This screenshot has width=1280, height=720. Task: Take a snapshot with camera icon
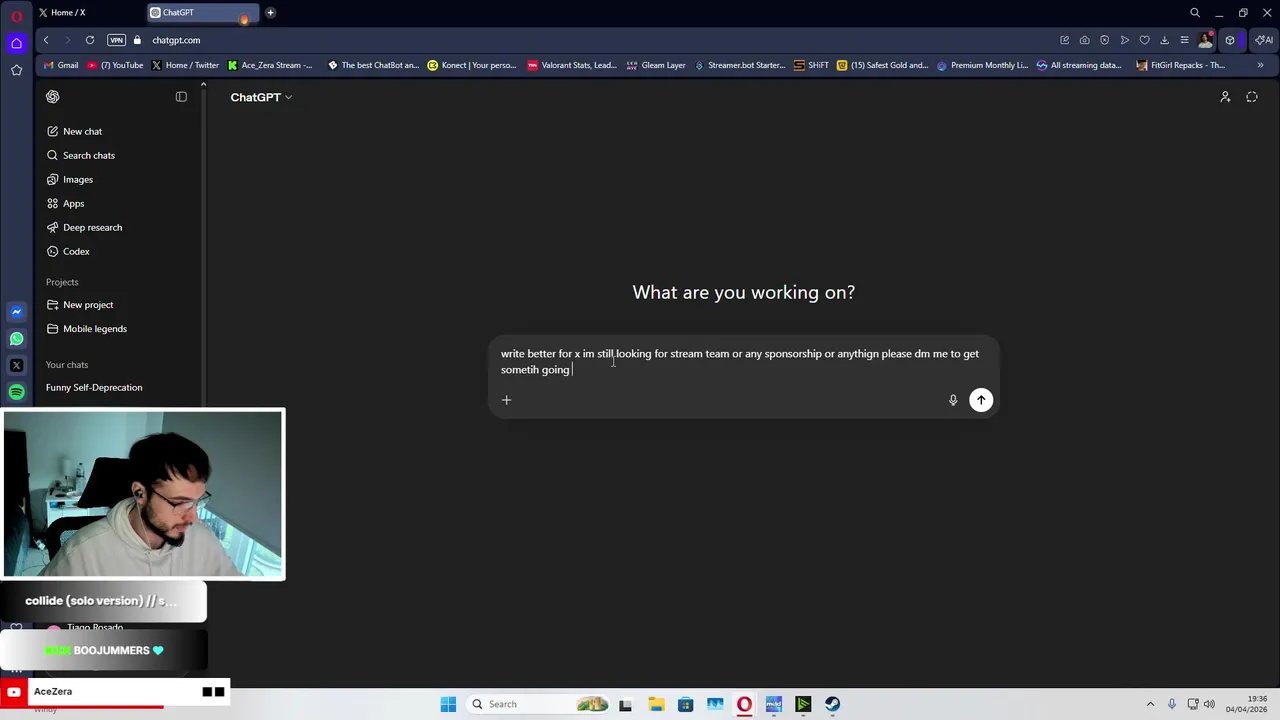pos(1084,40)
